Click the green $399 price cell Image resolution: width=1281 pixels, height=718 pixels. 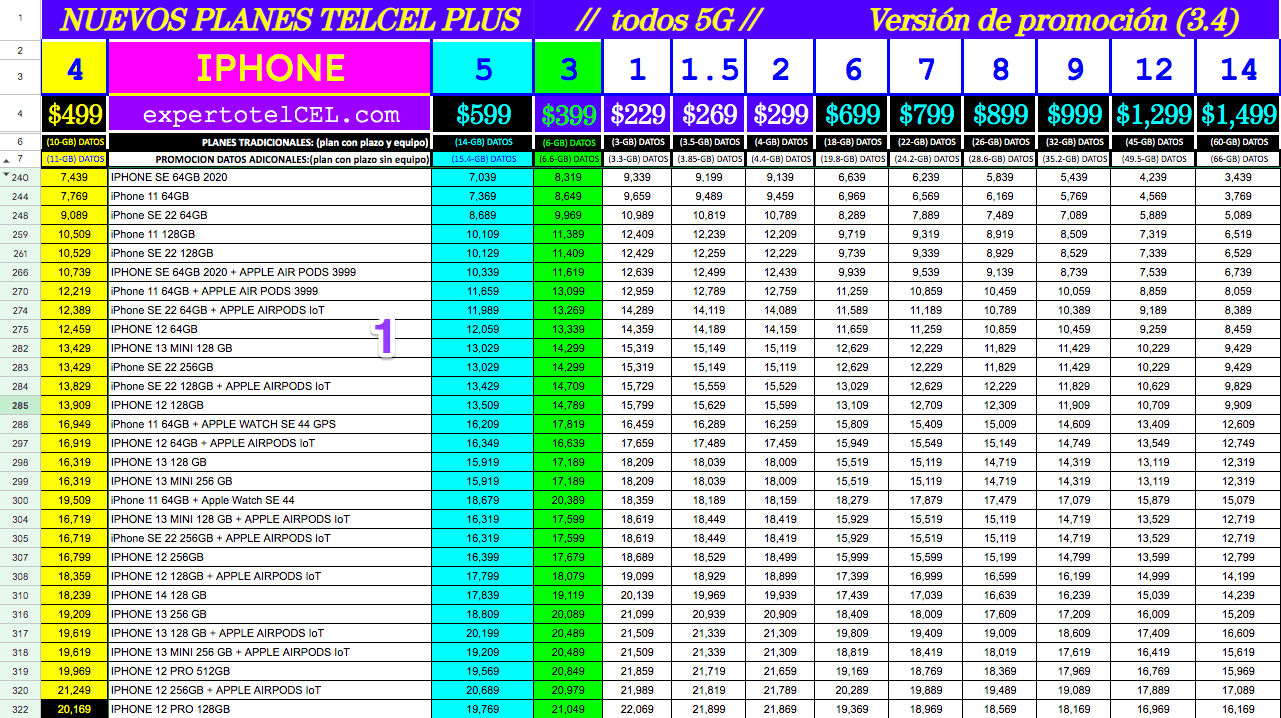(568, 114)
